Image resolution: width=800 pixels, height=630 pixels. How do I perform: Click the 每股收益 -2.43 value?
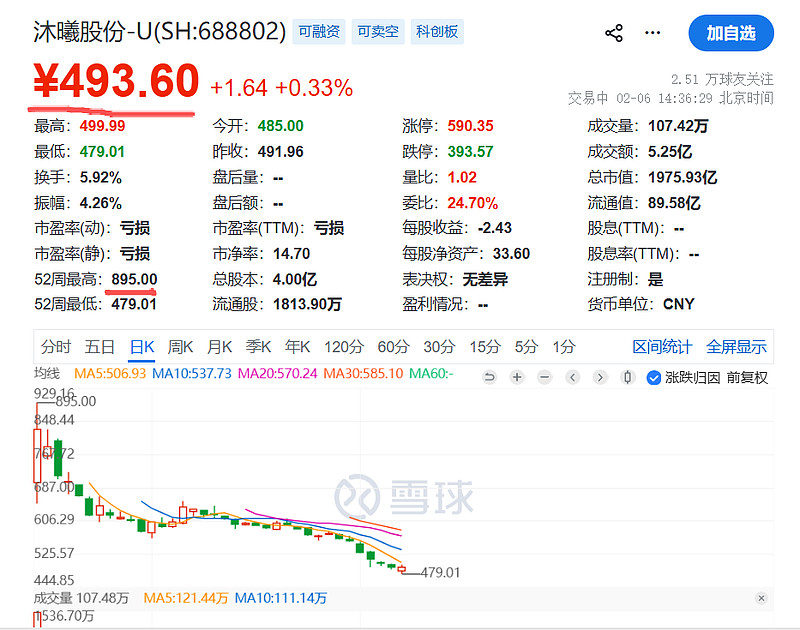495,228
